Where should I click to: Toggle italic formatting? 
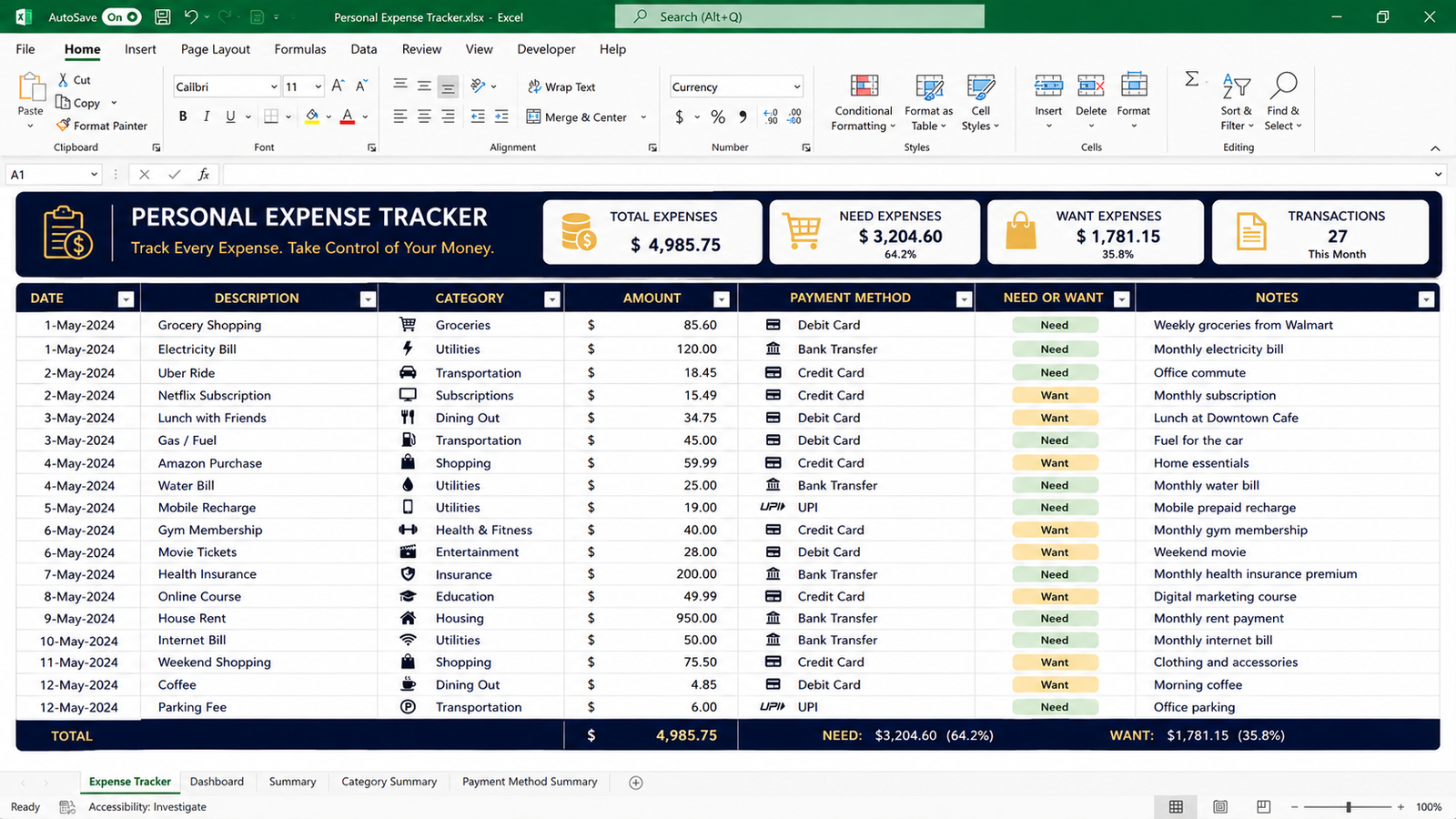207,116
